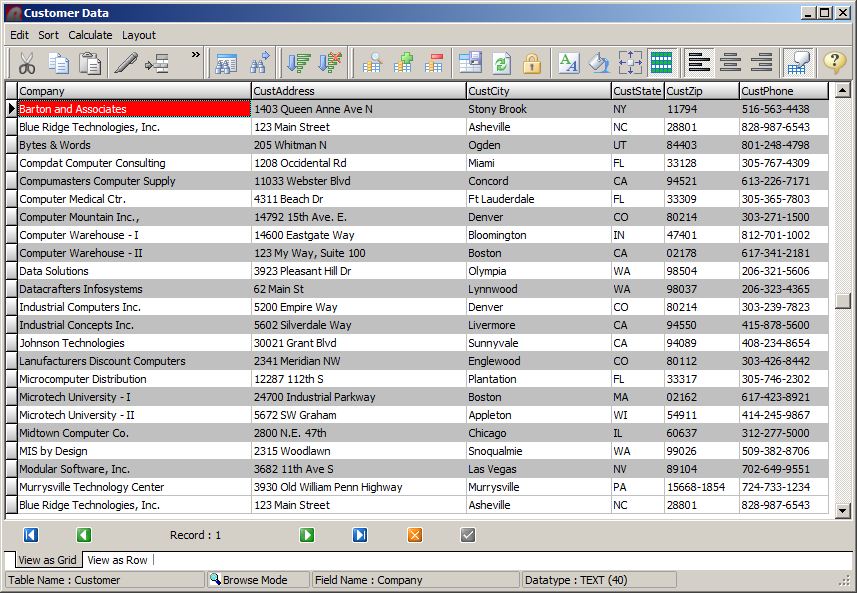Expand the toolbar overflow chevron
The image size is (857, 593).
(x=195, y=55)
